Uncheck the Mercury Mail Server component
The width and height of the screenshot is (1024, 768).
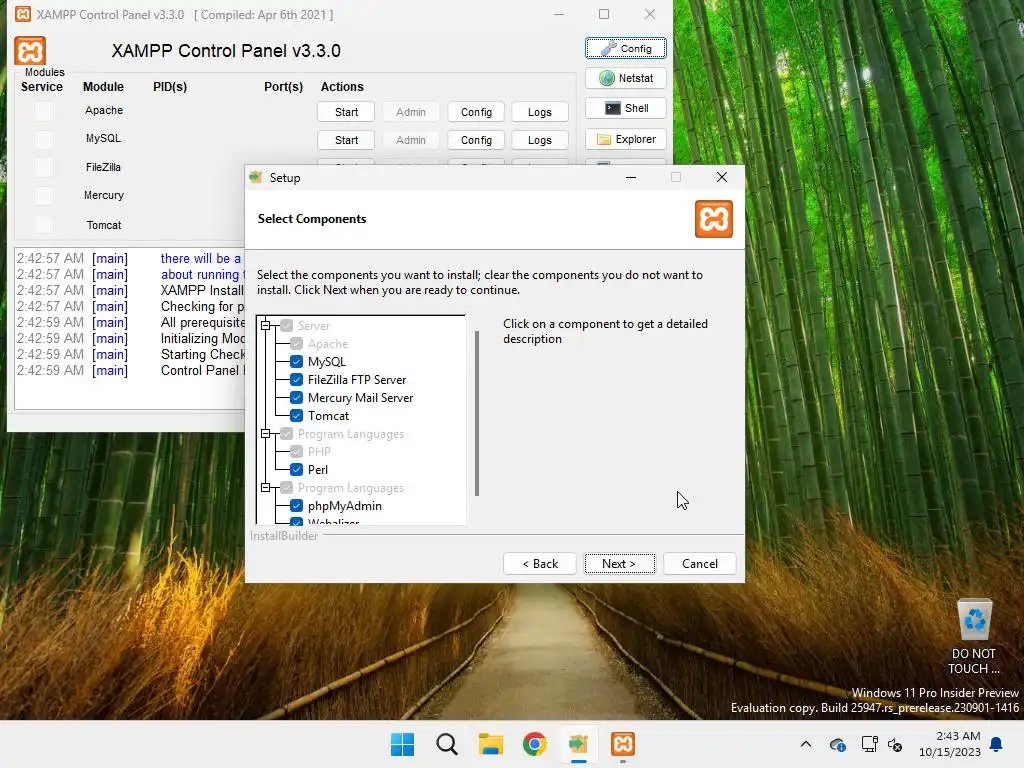click(x=296, y=398)
